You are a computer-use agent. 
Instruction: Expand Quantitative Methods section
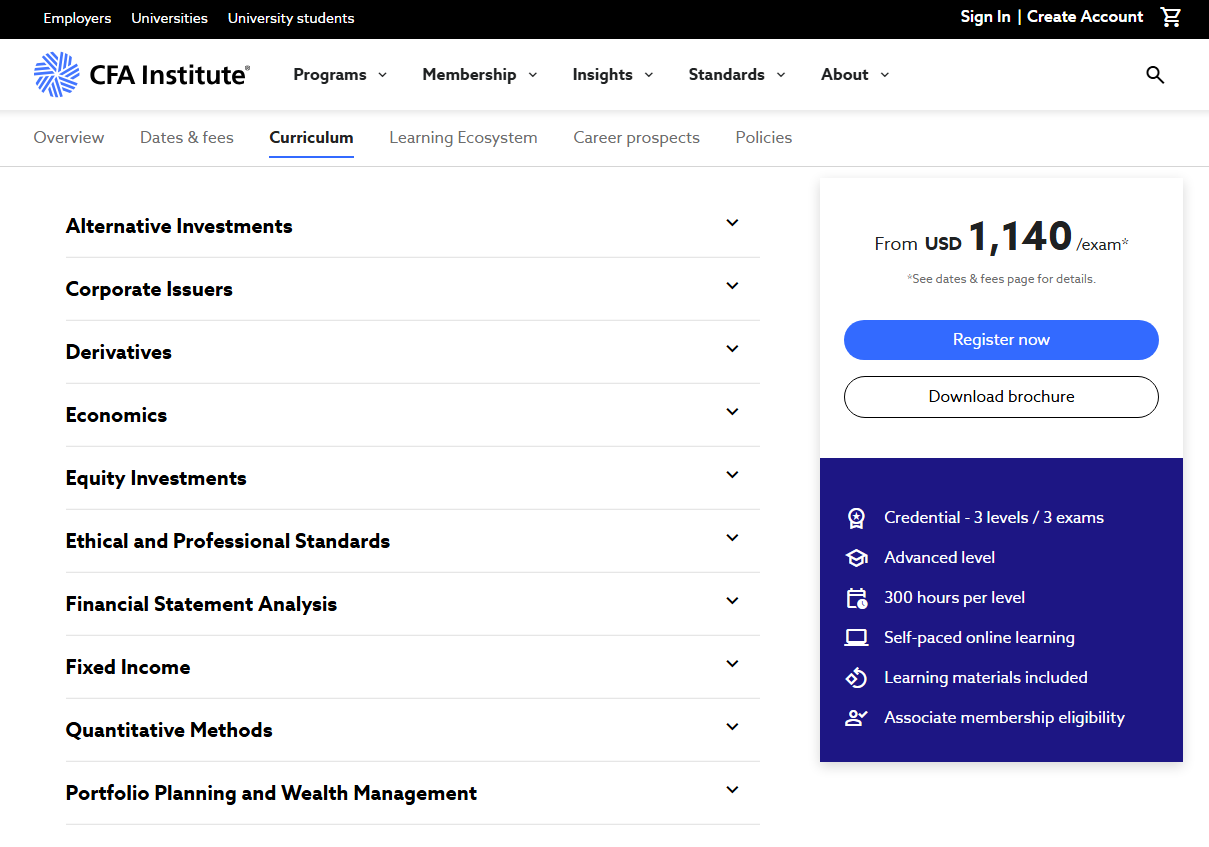(413, 730)
